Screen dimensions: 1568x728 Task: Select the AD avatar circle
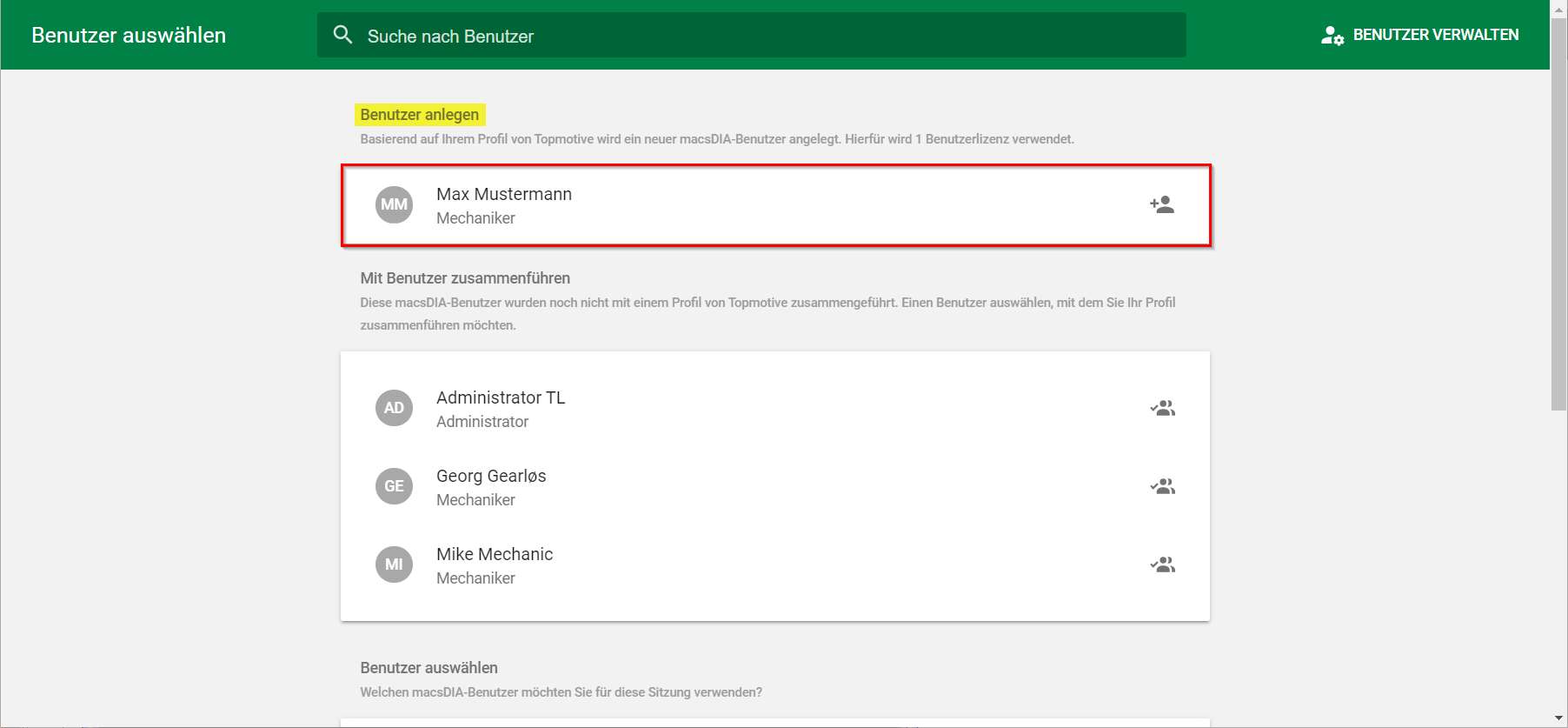pos(394,408)
